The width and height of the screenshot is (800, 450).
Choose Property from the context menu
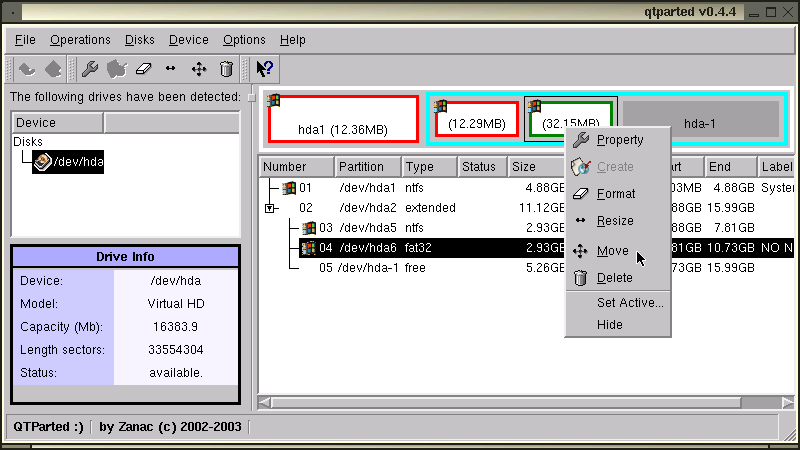(x=618, y=140)
